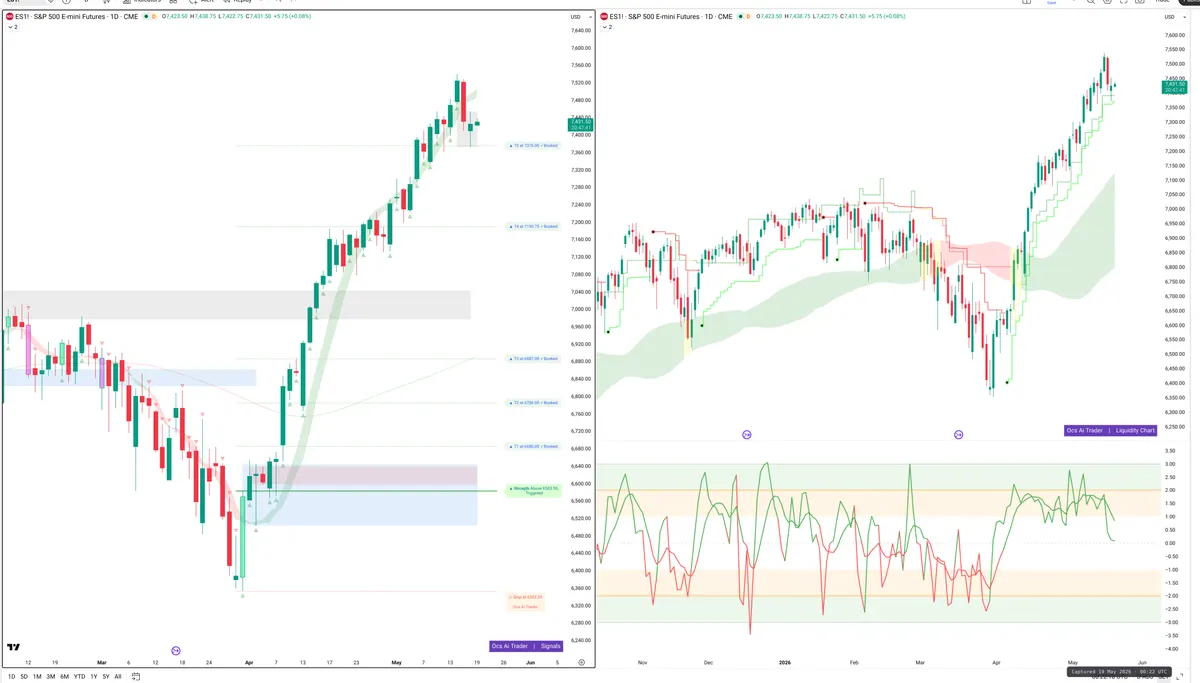Select the 5D time range
Screen dimensions: 1200x683
[24, 676]
